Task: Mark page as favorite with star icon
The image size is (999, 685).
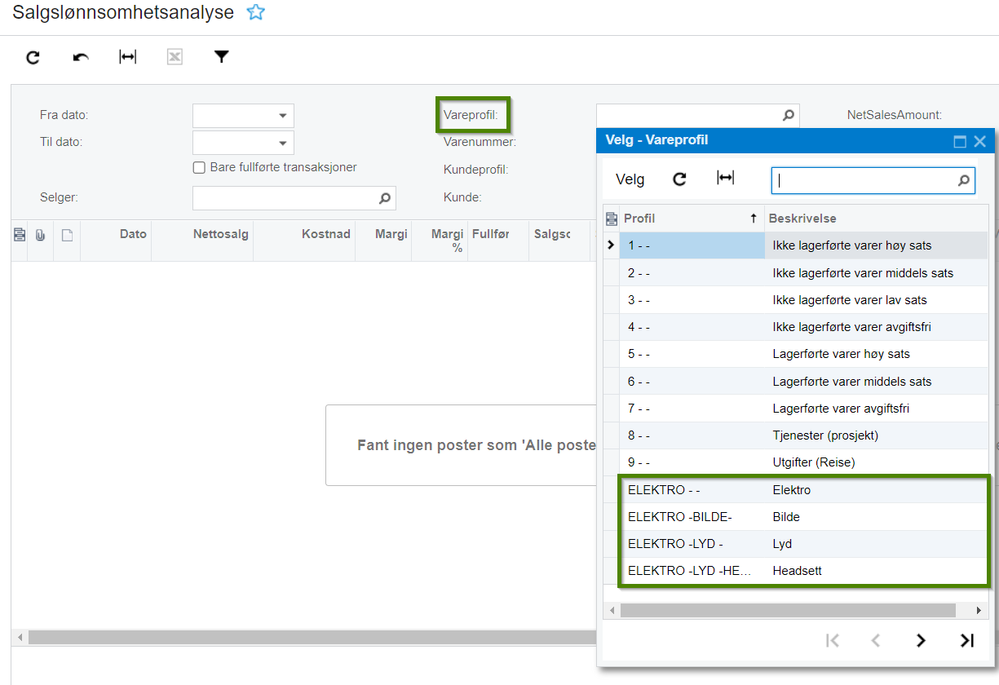Action: [x=255, y=12]
